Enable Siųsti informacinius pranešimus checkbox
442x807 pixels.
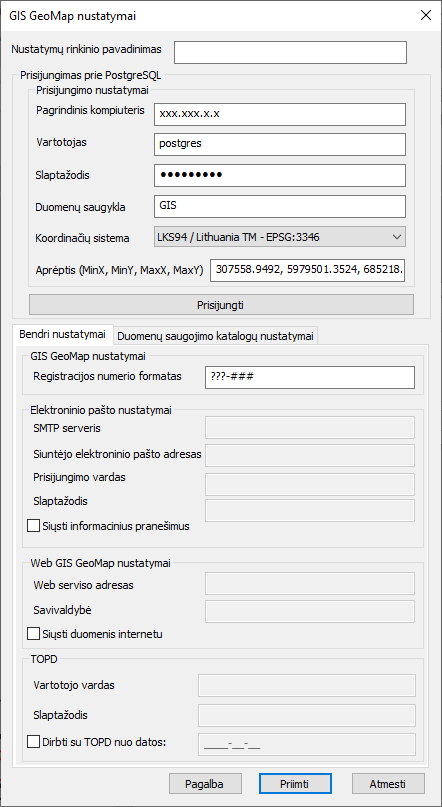click(x=33, y=525)
